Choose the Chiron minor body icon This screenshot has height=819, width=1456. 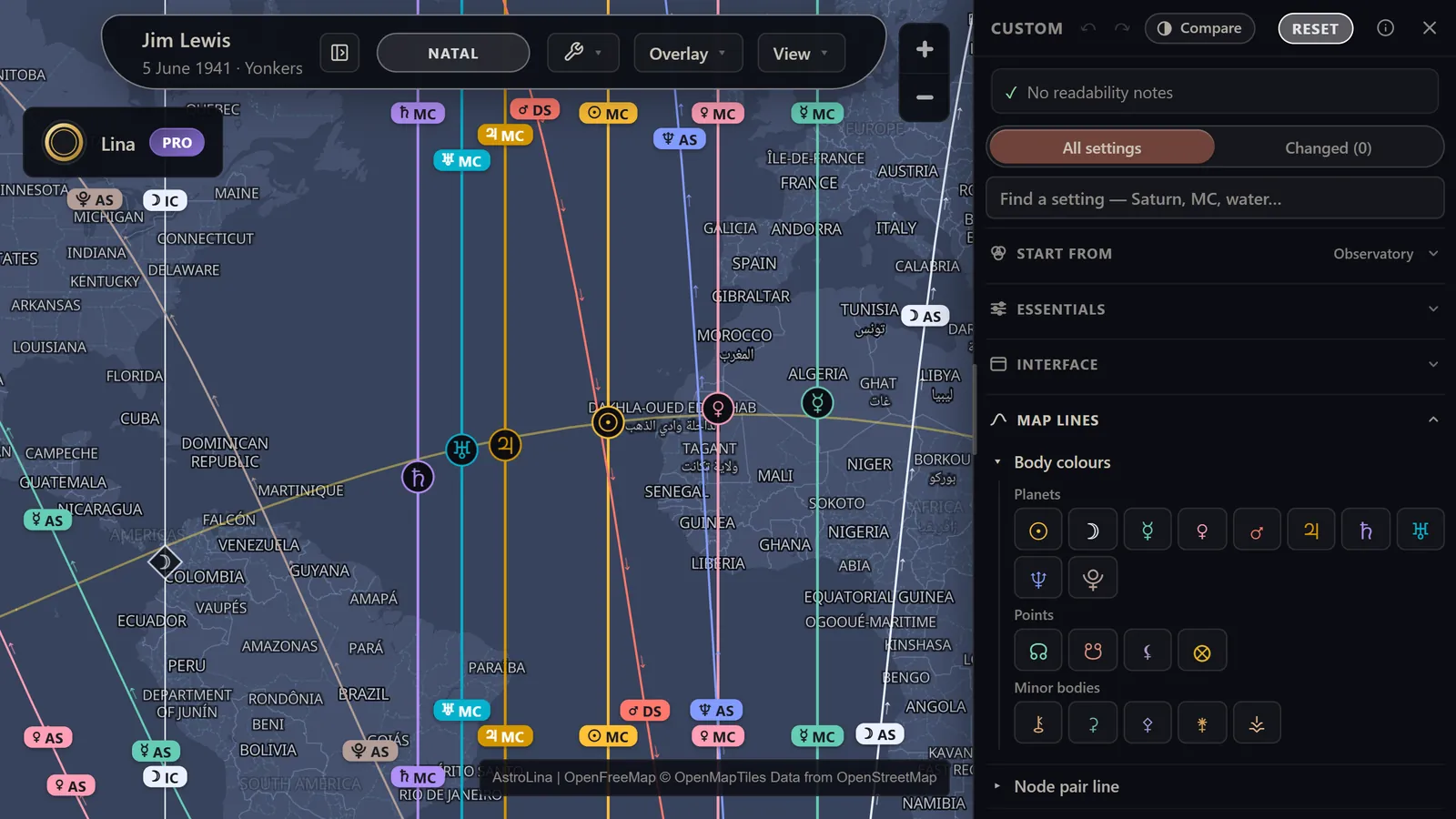pos(1038,723)
